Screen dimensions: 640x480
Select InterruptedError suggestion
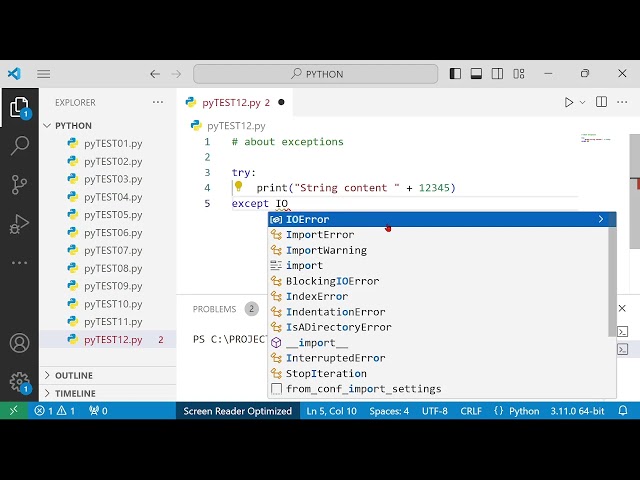(x=438, y=358)
